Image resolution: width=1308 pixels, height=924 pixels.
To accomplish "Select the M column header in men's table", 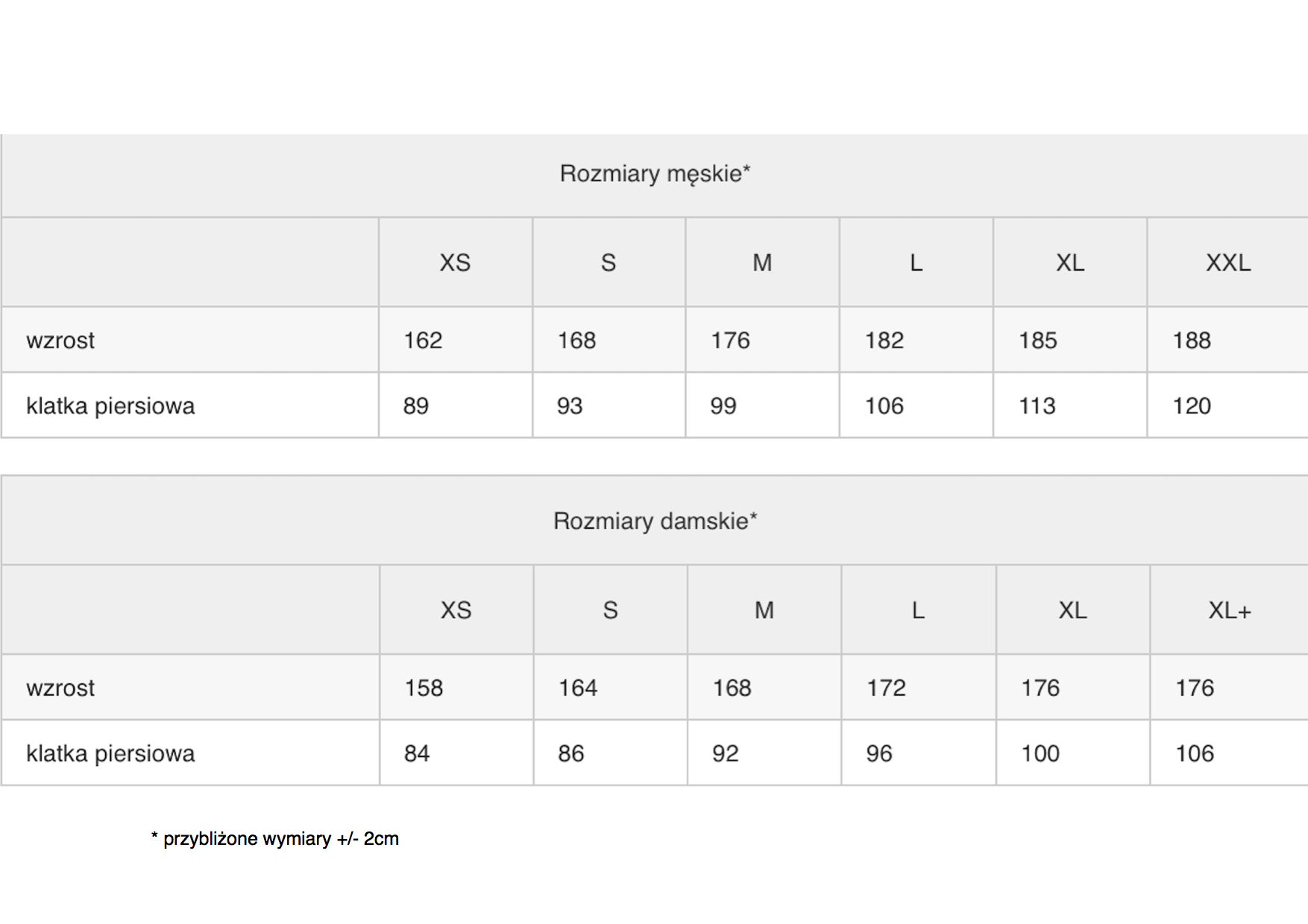I will pyautogui.click(x=762, y=263).
